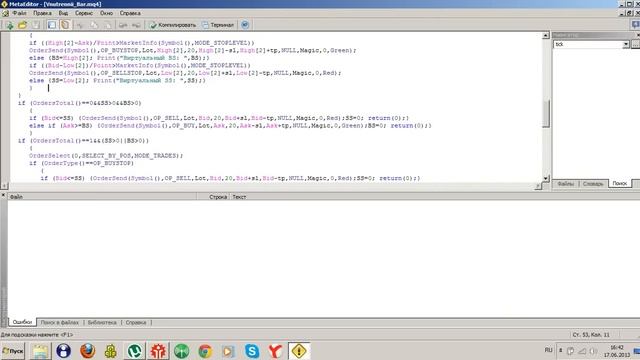This screenshot has width=640, height=360.
Task: Open the Окно menu
Action: pos(106,13)
